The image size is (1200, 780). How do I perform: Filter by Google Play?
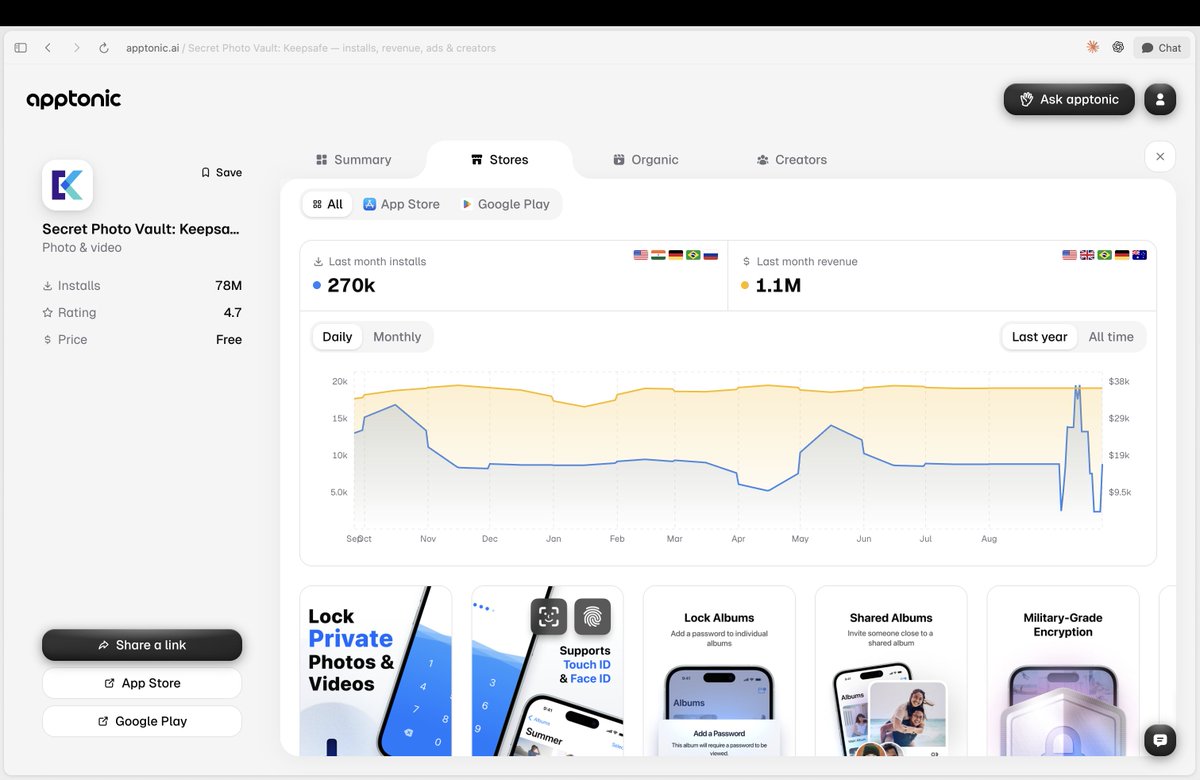click(x=505, y=204)
